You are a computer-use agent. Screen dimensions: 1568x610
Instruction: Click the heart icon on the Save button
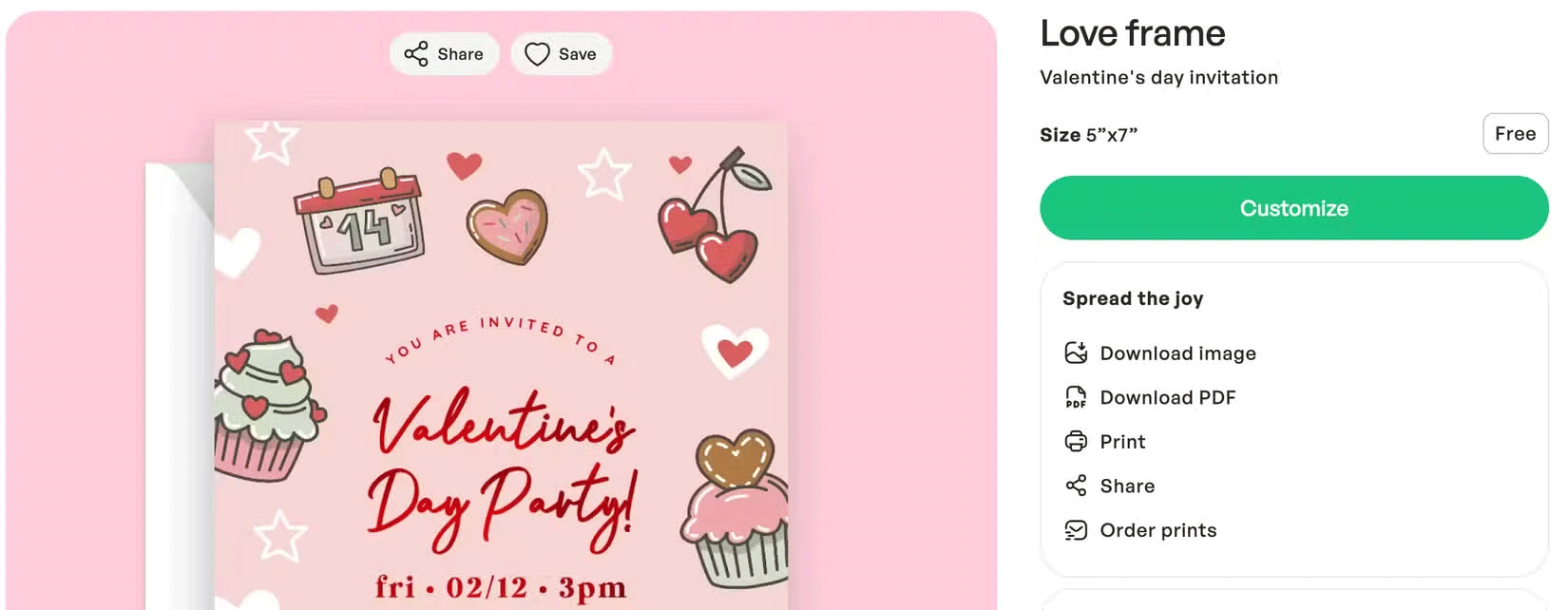click(537, 54)
